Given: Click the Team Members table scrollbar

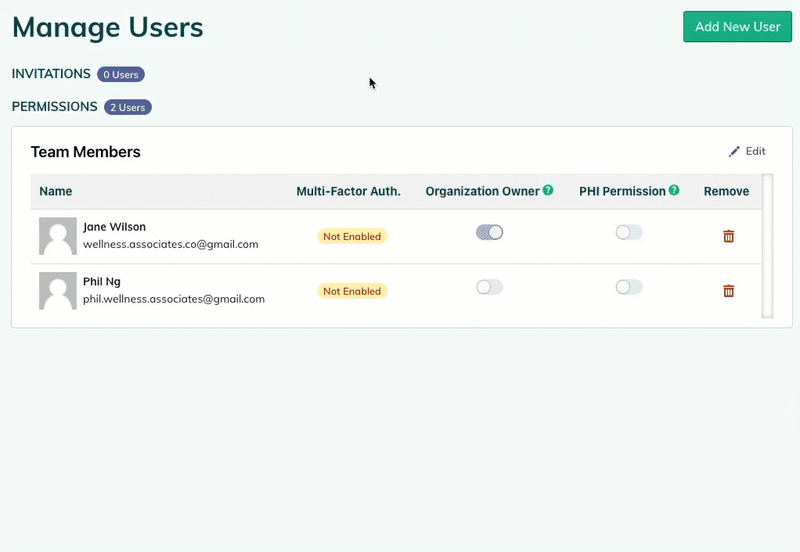Looking at the screenshot, I should 767,245.
